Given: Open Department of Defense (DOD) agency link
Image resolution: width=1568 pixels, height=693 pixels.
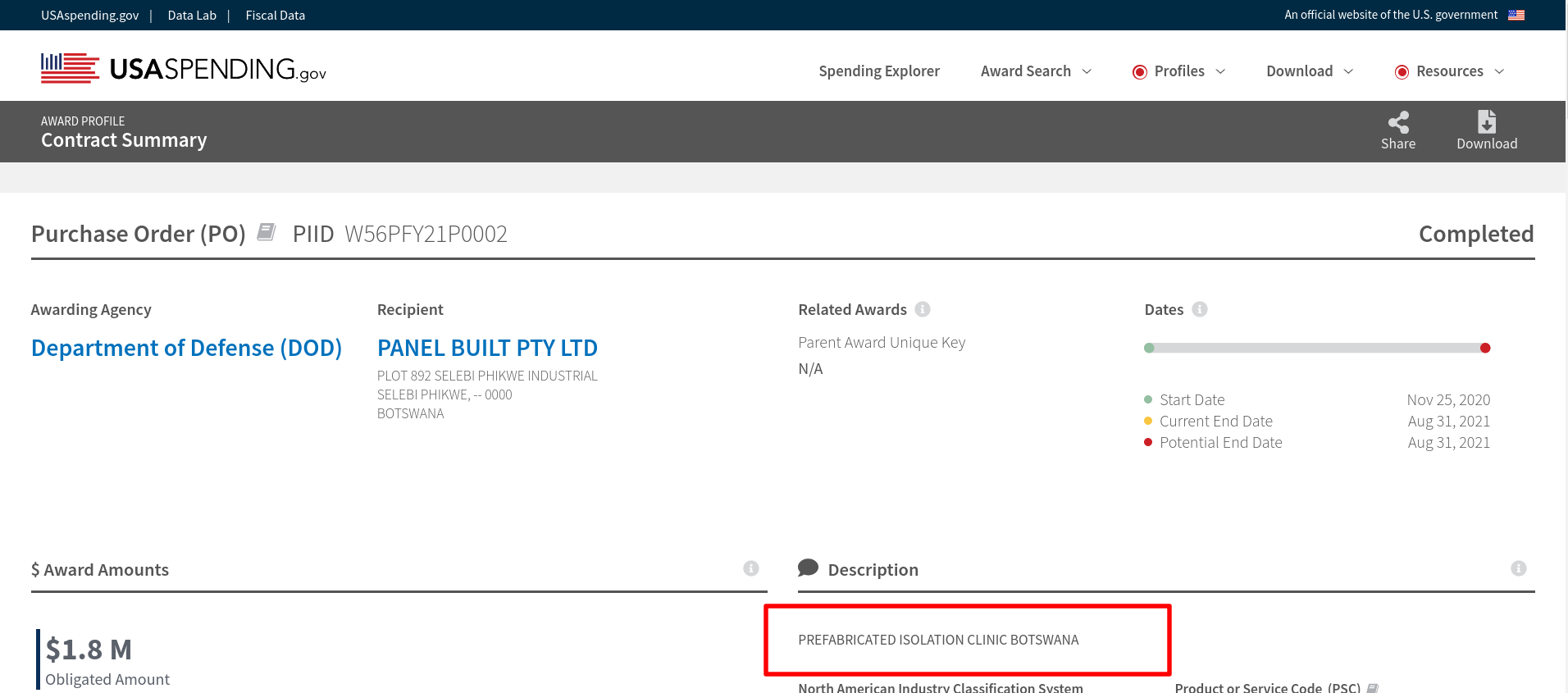Looking at the screenshot, I should 186,348.
